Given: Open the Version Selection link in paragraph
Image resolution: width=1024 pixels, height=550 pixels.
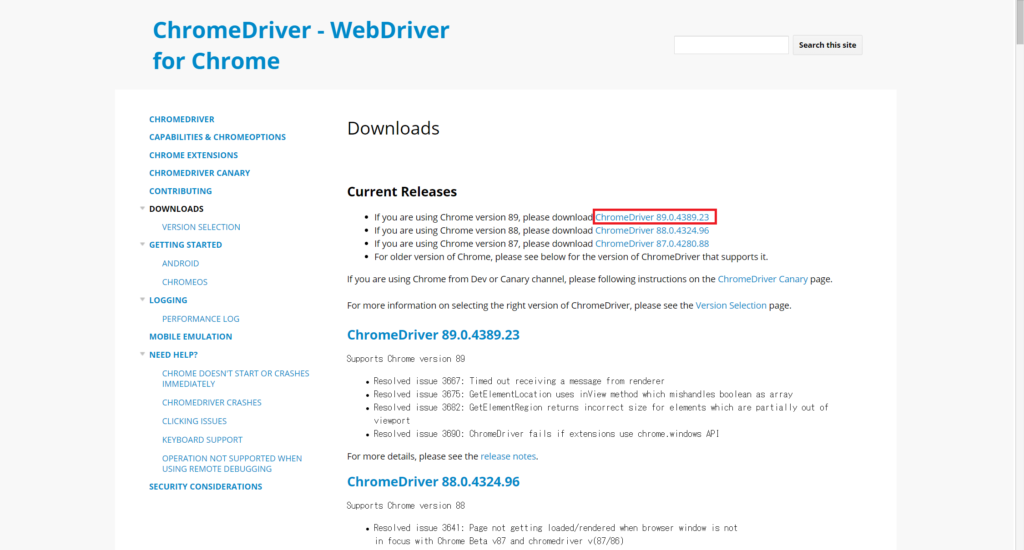Looking at the screenshot, I should click(x=731, y=305).
